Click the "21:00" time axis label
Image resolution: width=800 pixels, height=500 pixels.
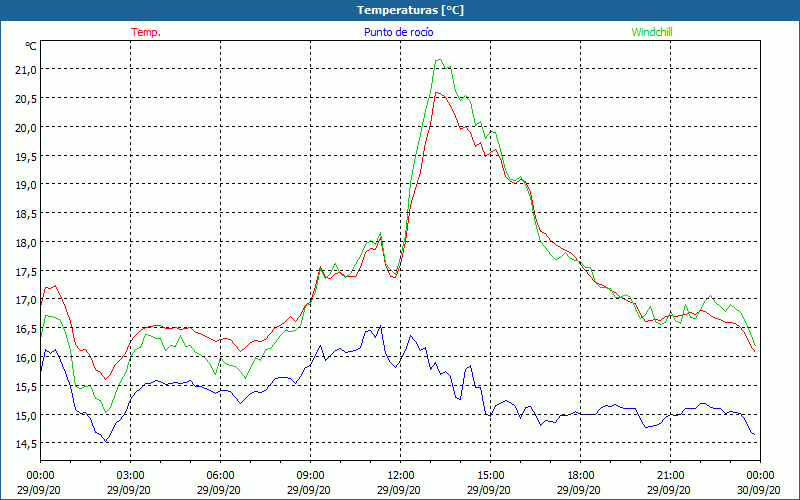click(x=670, y=476)
